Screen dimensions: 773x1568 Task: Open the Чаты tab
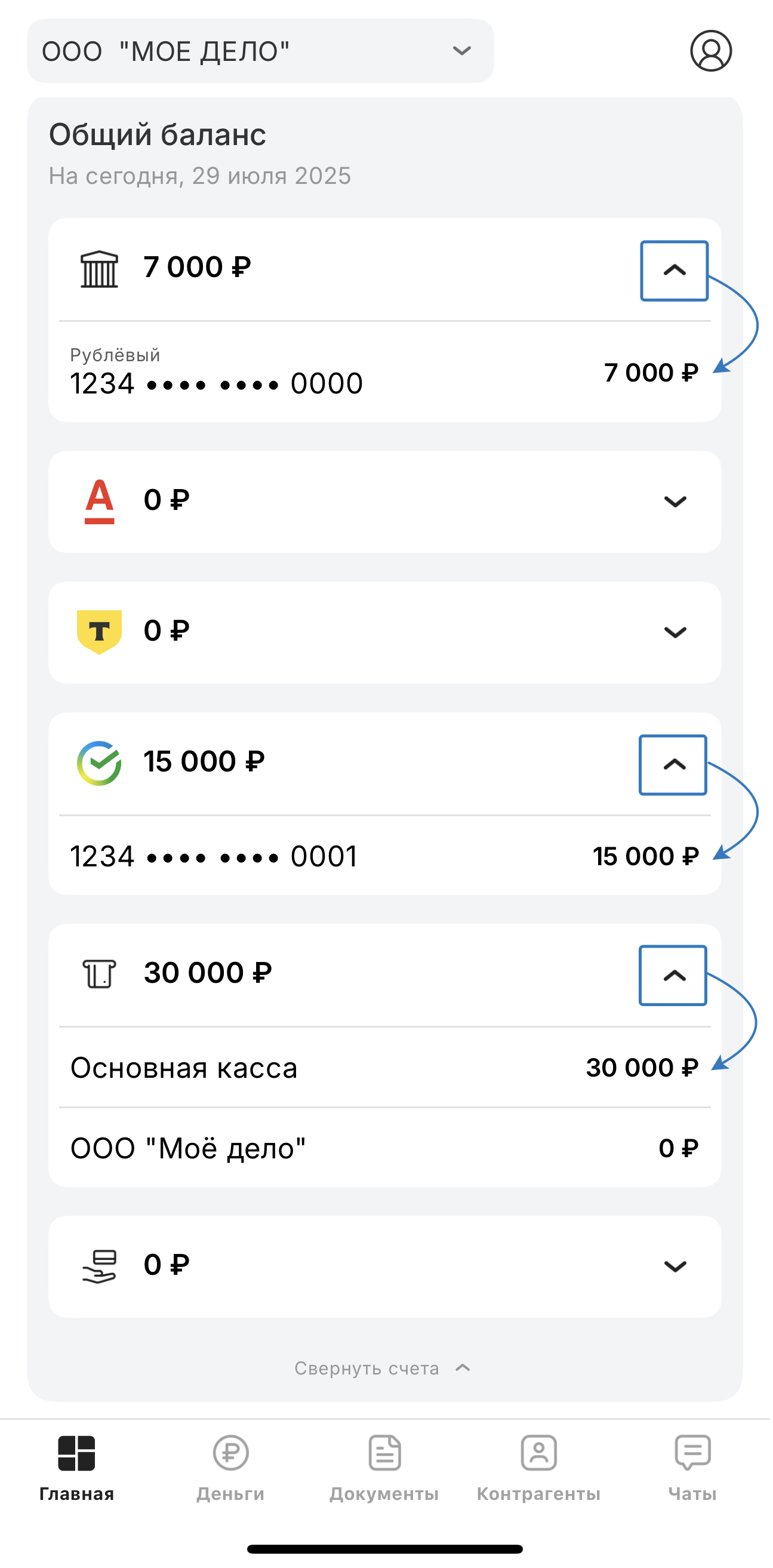[692, 1468]
